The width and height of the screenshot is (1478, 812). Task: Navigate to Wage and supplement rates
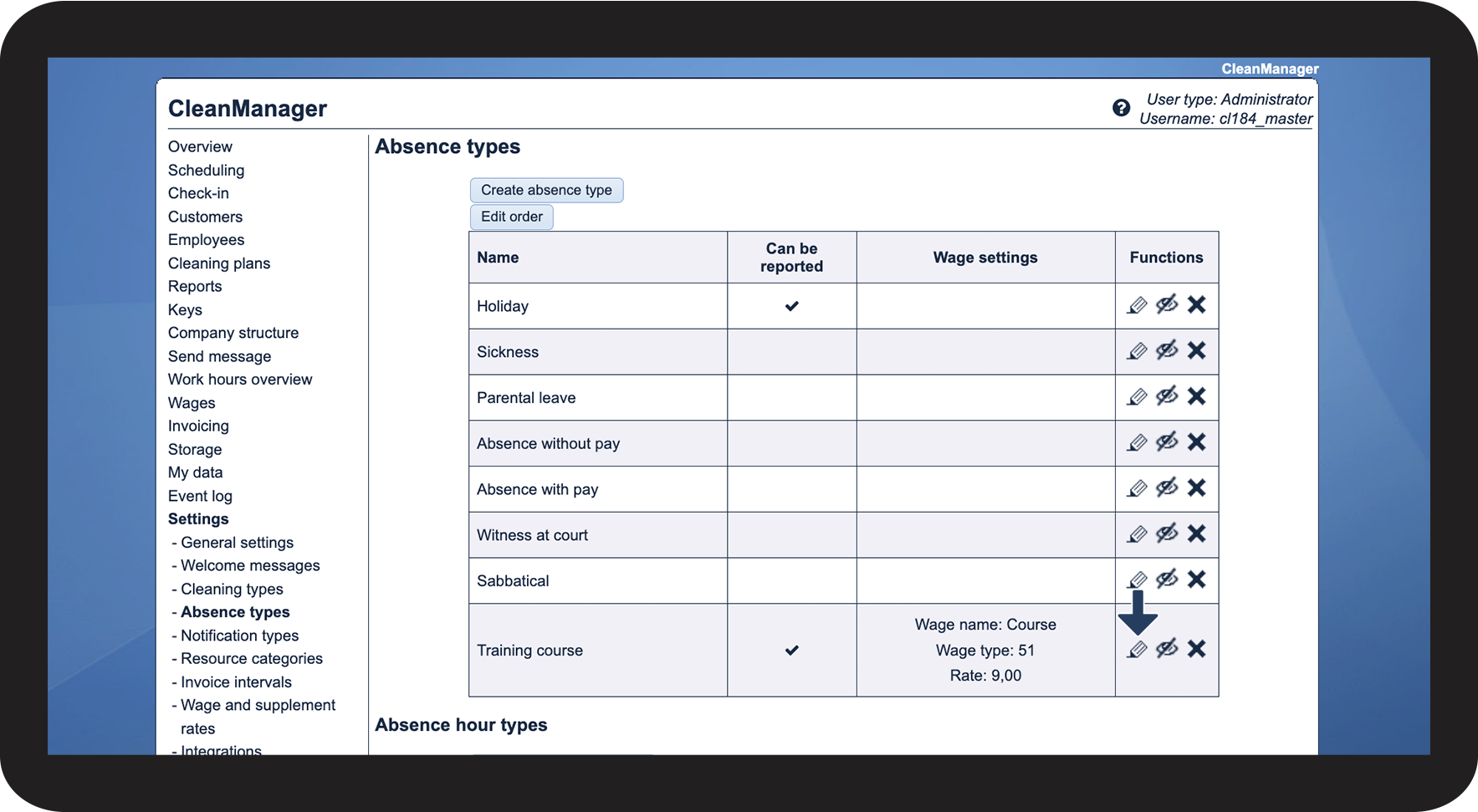pos(258,706)
